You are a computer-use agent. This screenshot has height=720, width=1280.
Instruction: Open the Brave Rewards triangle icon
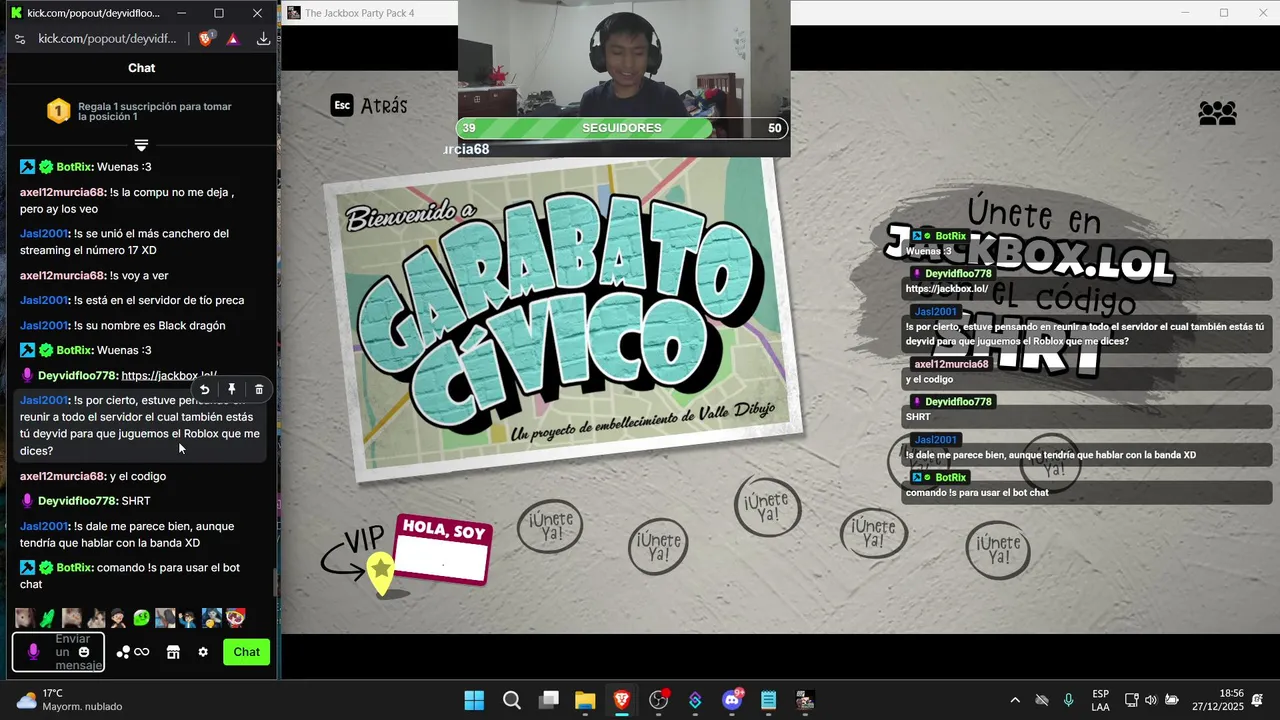tap(233, 39)
